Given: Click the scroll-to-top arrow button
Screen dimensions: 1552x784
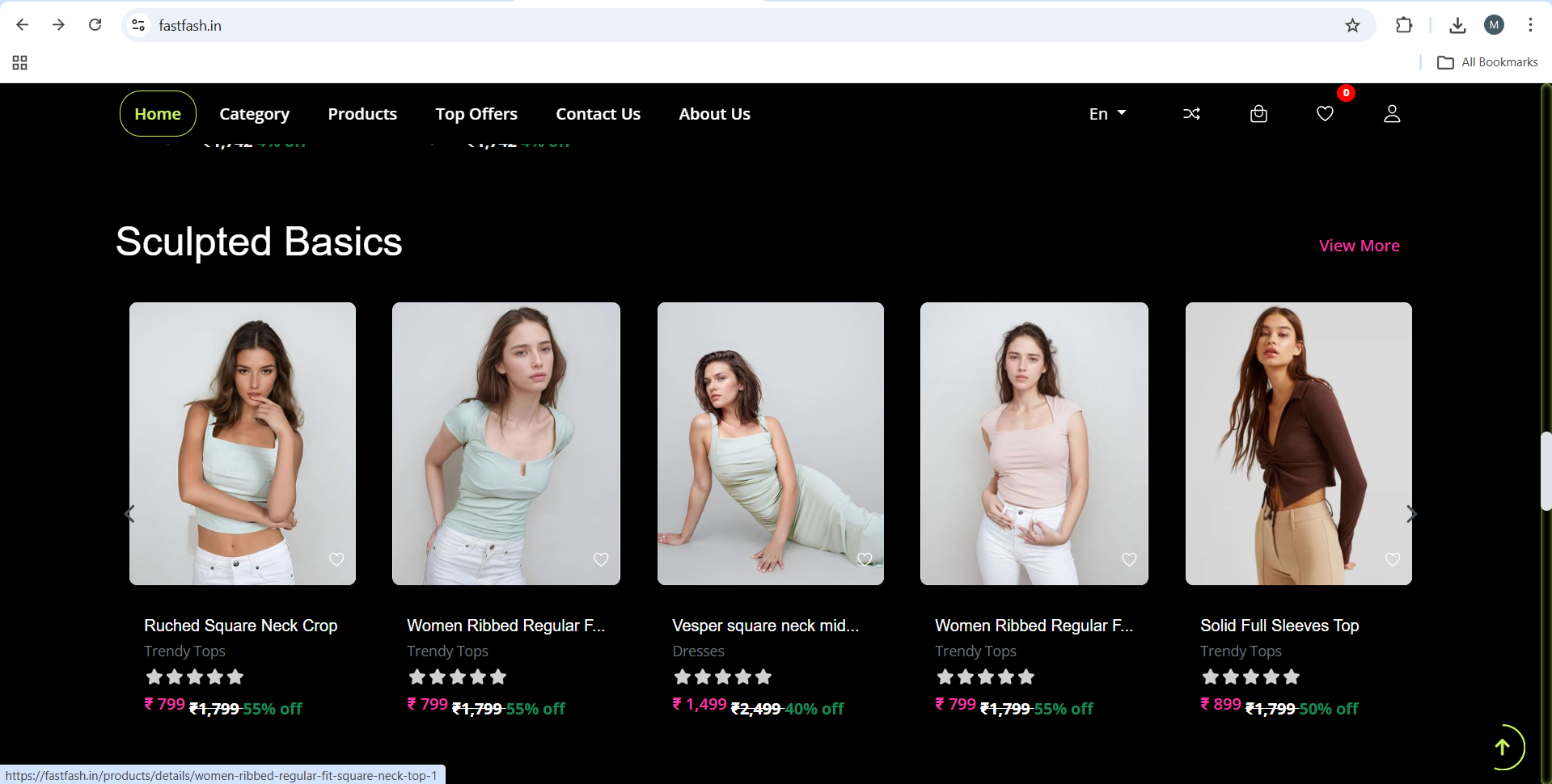Looking at the screenshot, I should pos(1502,748).
